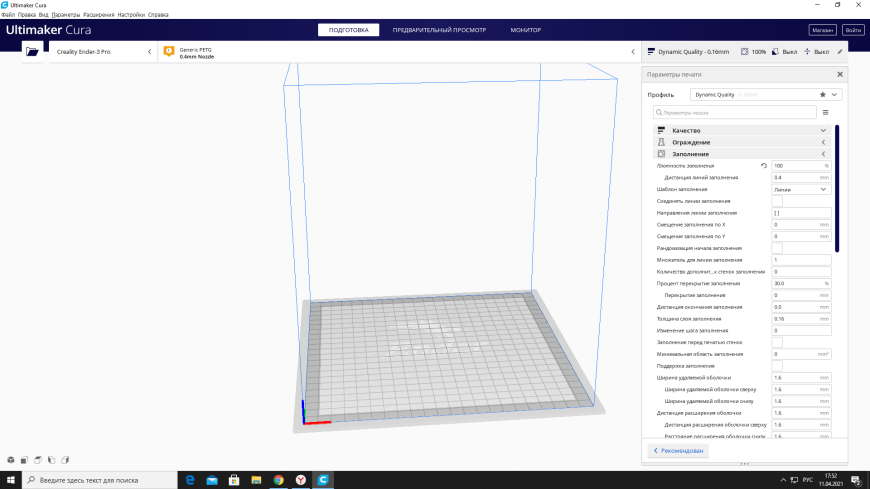
Task: Open the Правка menu
Action: [x=27, y=14]
